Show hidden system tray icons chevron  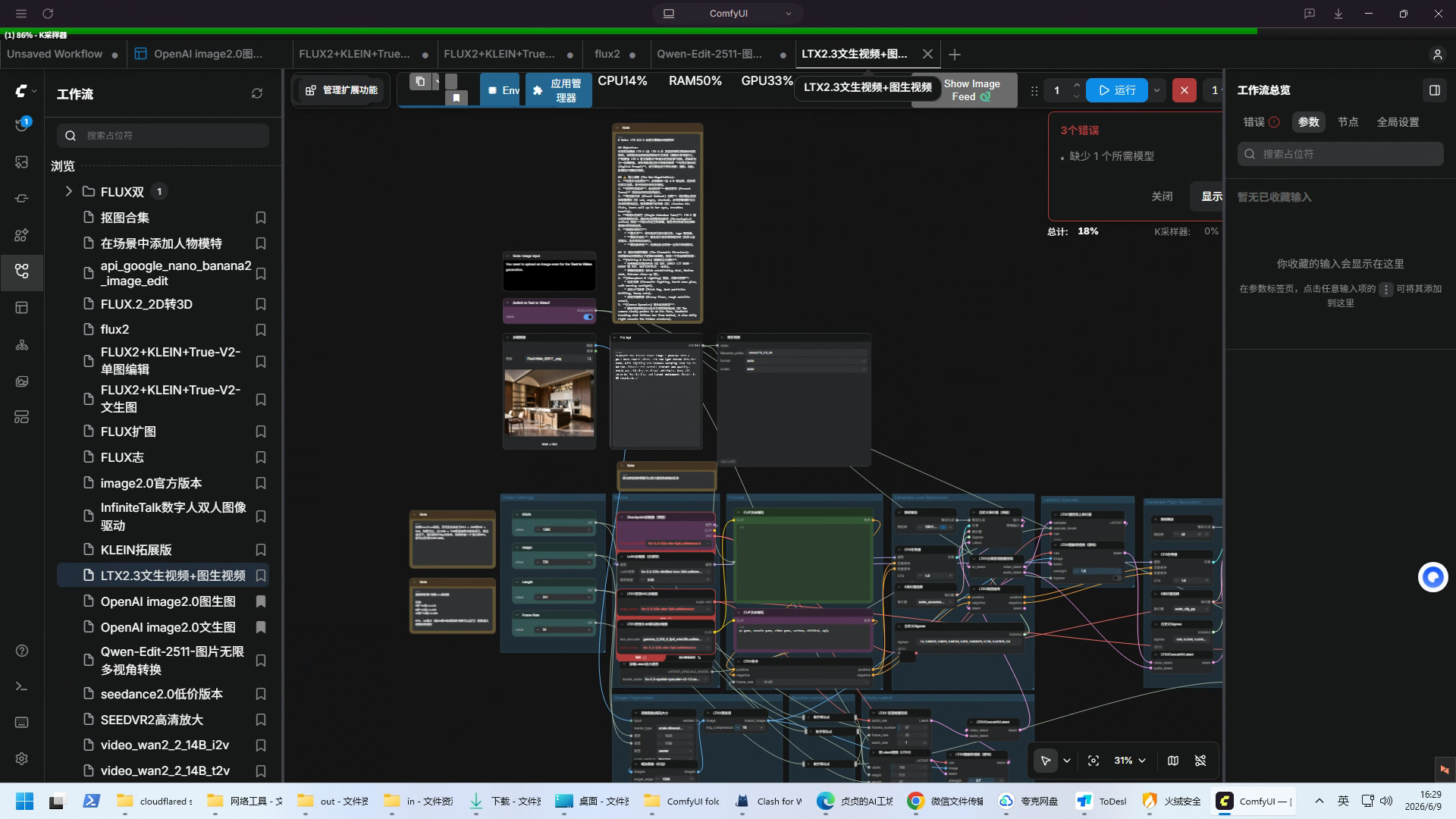tap(1319, 801)
